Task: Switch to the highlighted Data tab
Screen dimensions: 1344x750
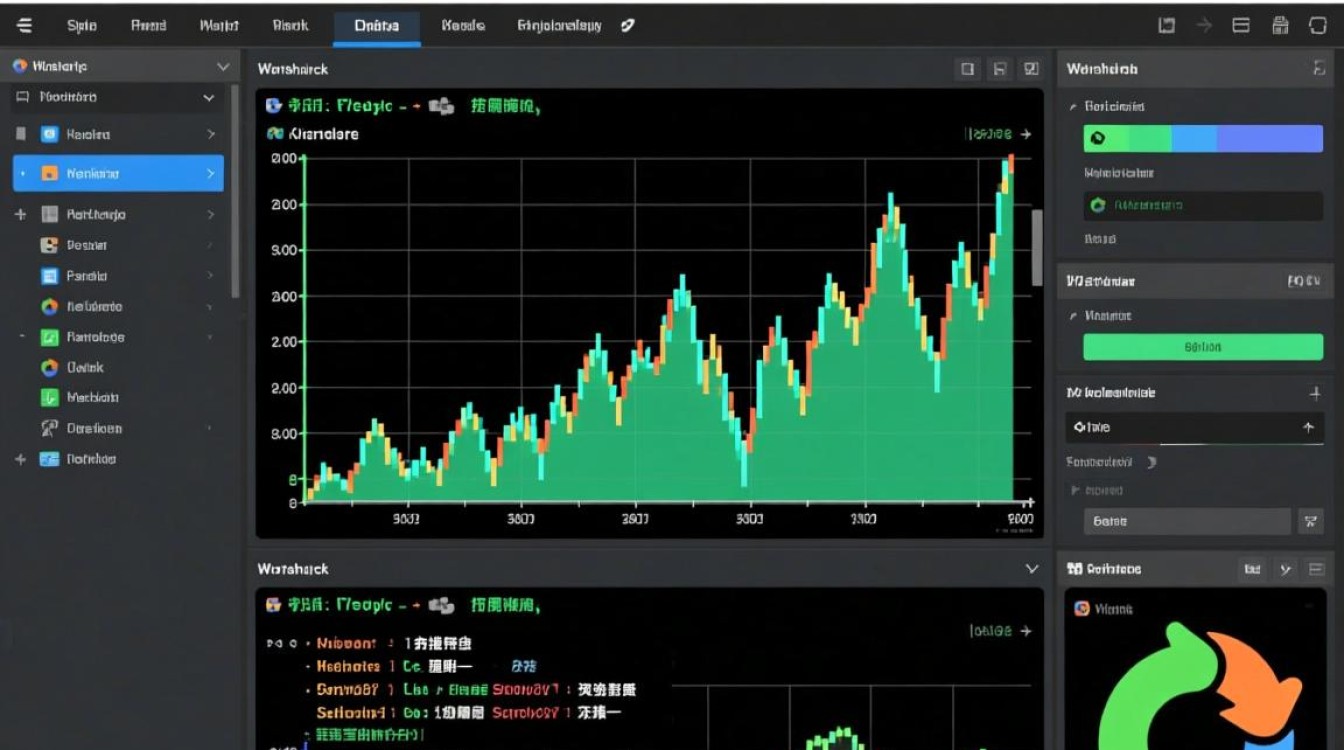Action: (376, 26)
